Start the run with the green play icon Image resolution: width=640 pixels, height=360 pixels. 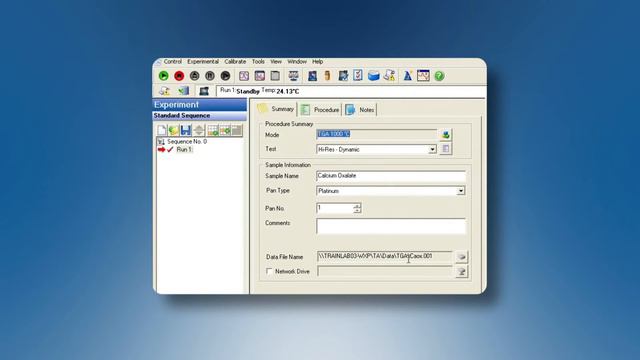point(164,76)
